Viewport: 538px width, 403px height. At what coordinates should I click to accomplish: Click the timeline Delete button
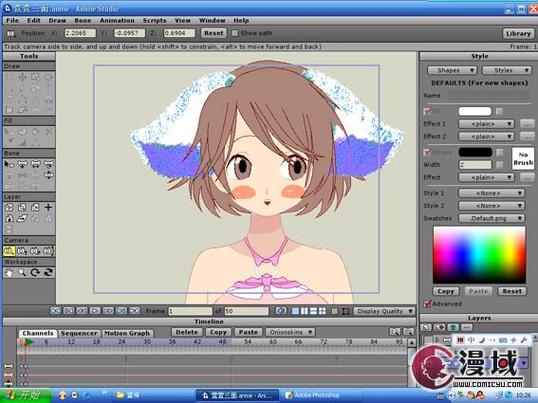[x=187, y=332]
